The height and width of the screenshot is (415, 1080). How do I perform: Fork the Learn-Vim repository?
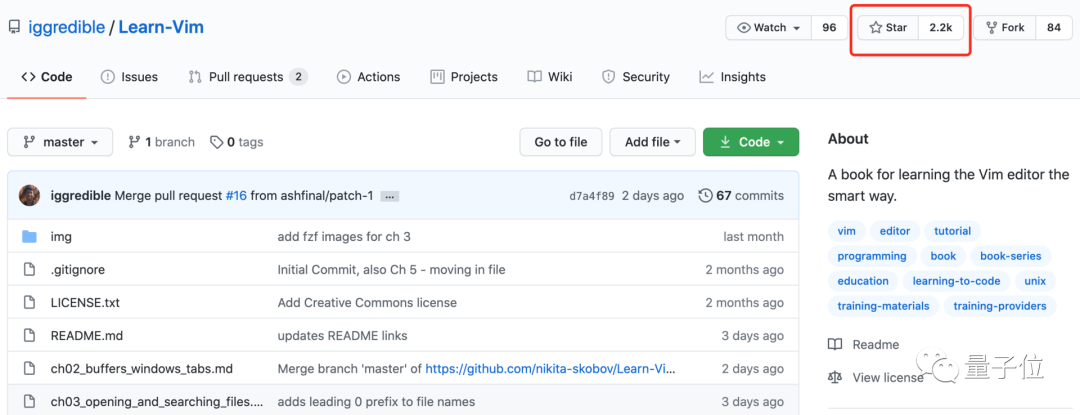point(1004,28)
